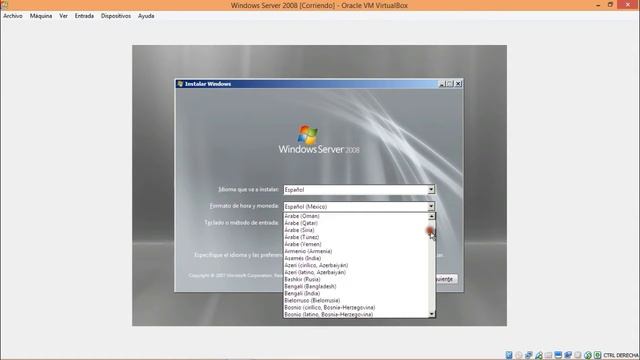Click the network adapters status icon

point(529,355)
